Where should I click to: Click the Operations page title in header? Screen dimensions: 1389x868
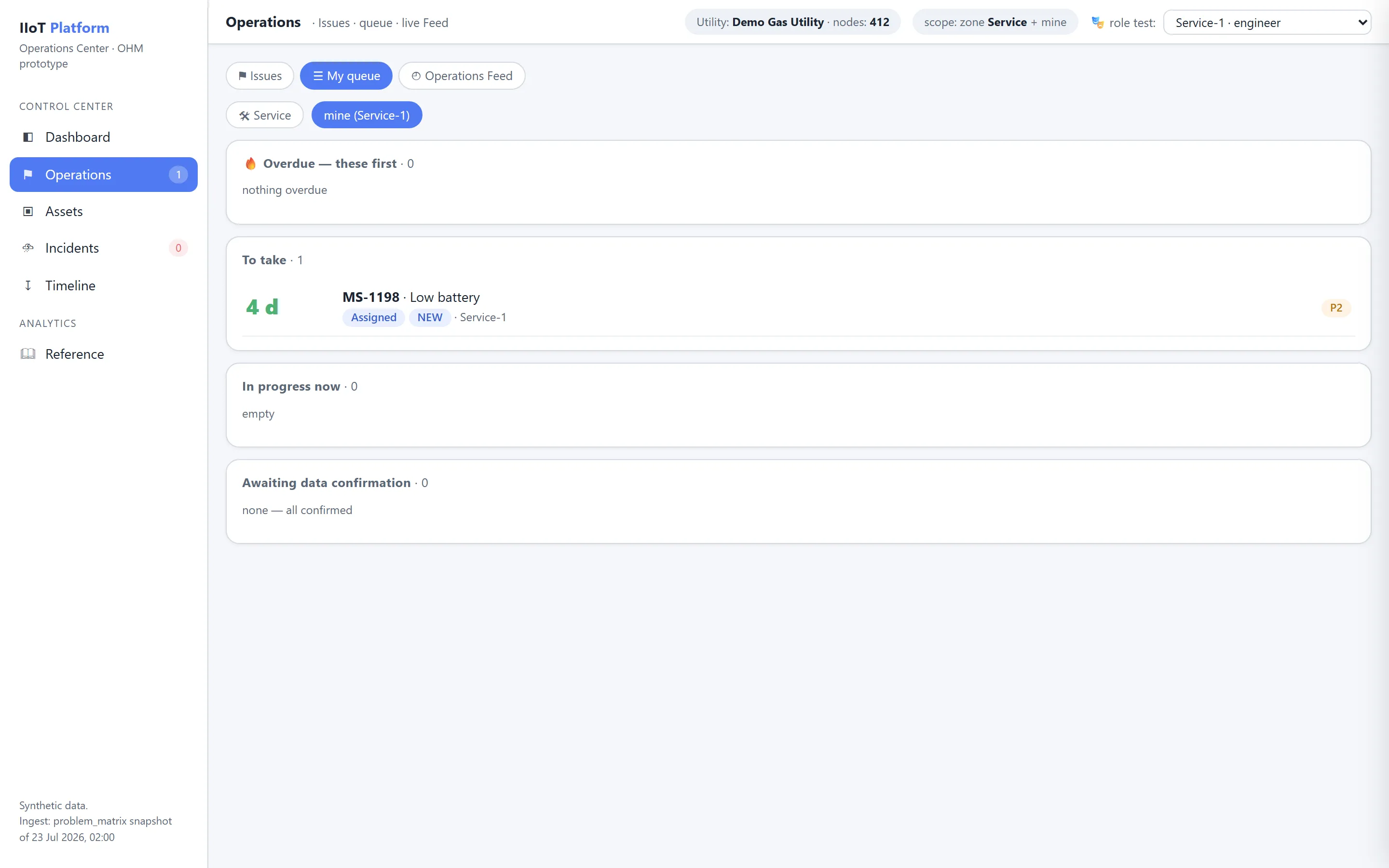263,22
